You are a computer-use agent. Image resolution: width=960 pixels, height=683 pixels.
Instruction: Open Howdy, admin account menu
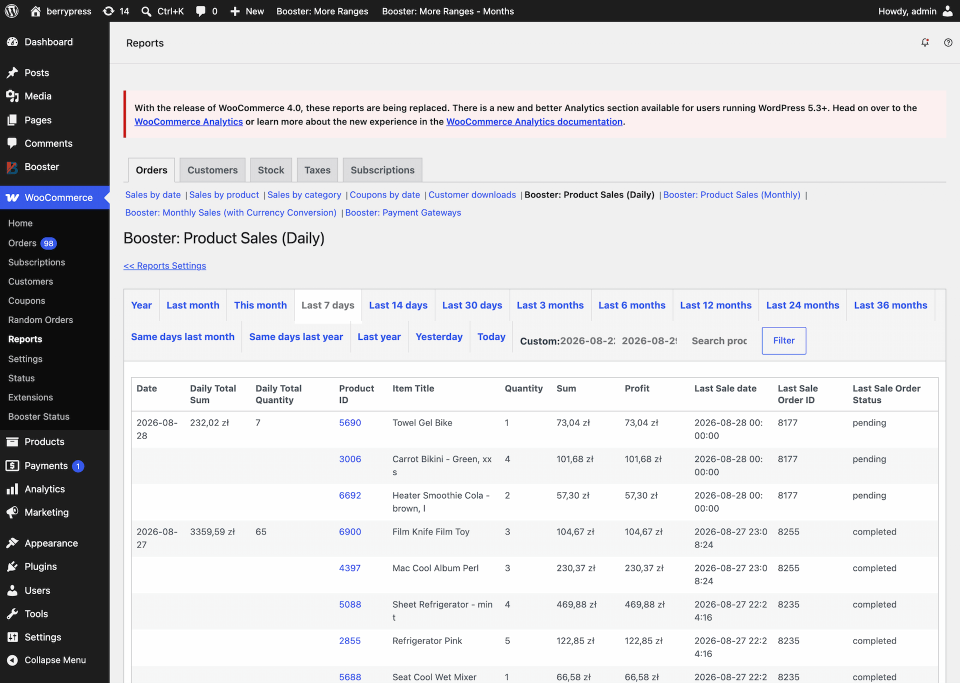click(x=915, y=11)
